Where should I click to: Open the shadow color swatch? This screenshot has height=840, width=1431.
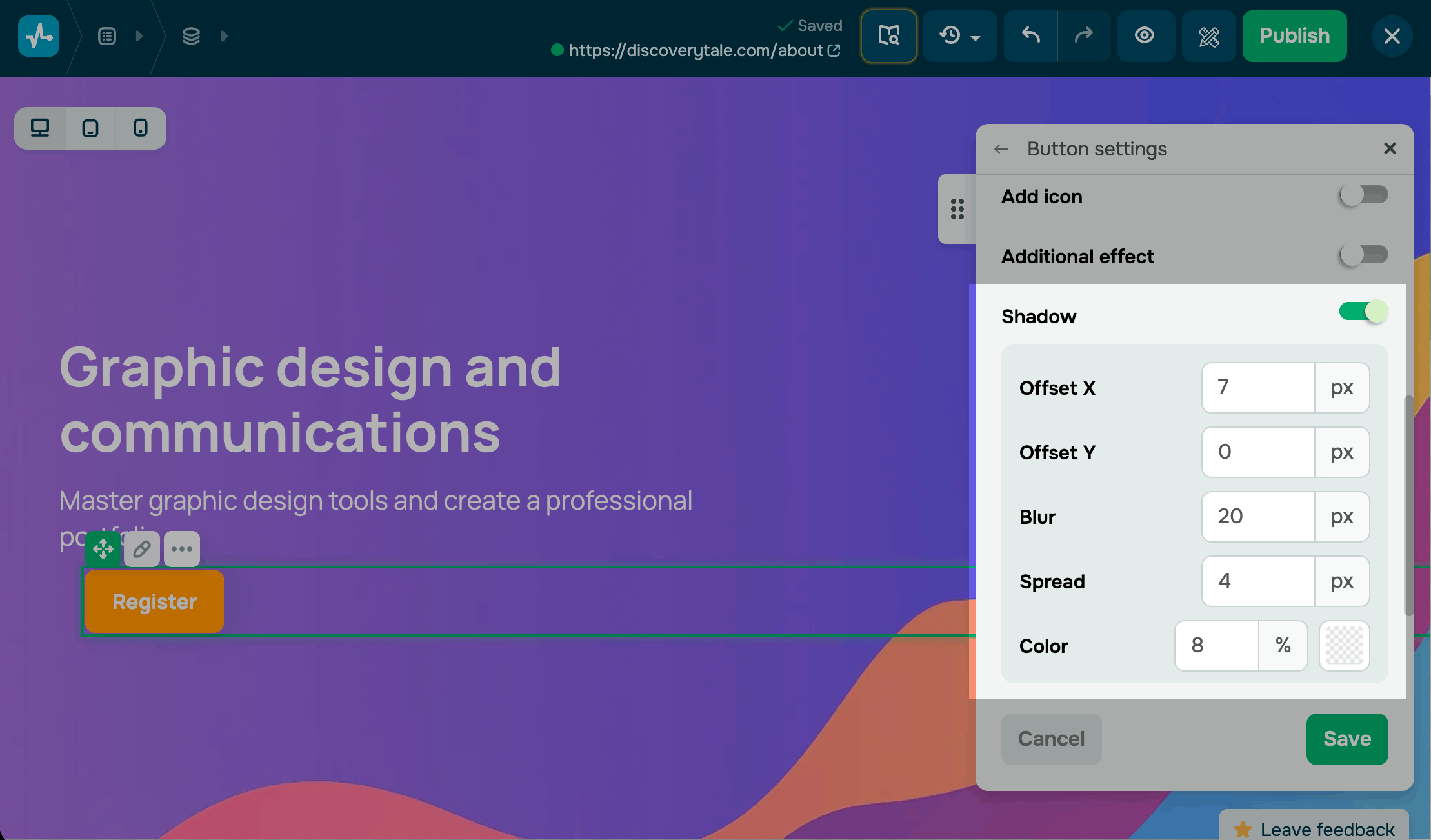click(x=1344, y=645)
